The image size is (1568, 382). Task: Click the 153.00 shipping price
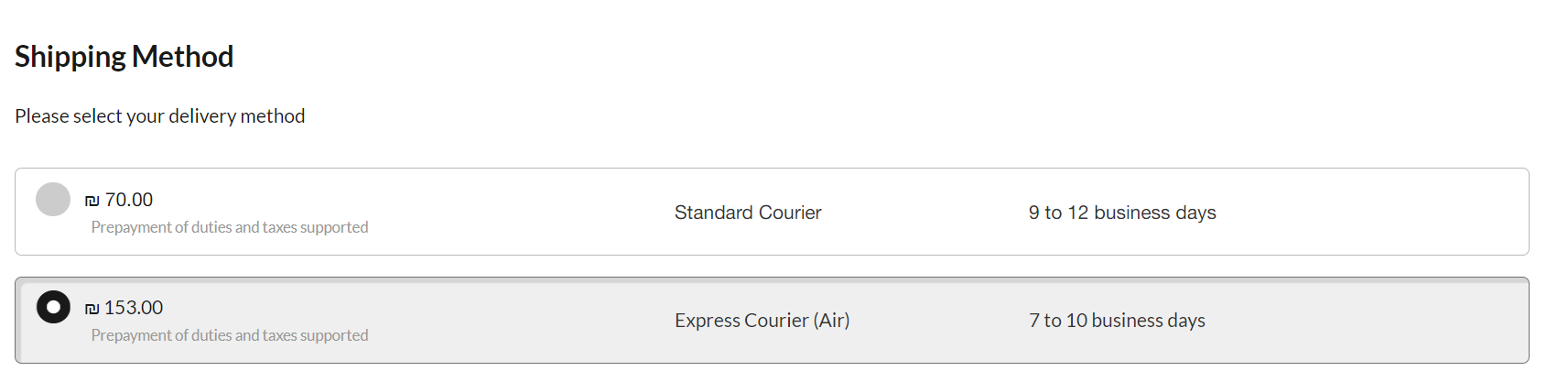click(x=134, y=308)
